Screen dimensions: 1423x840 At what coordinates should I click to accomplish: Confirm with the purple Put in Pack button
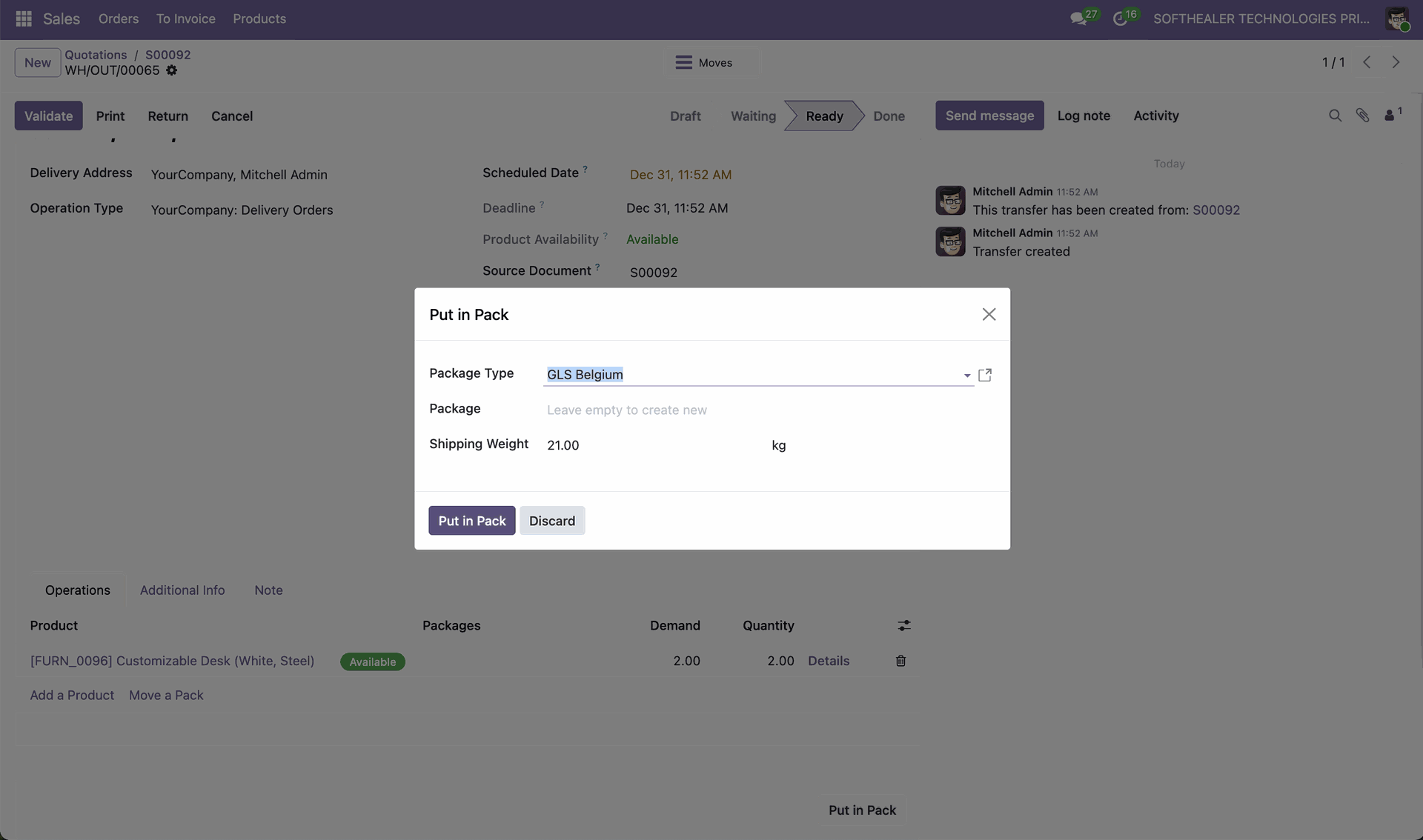[471, 521]
